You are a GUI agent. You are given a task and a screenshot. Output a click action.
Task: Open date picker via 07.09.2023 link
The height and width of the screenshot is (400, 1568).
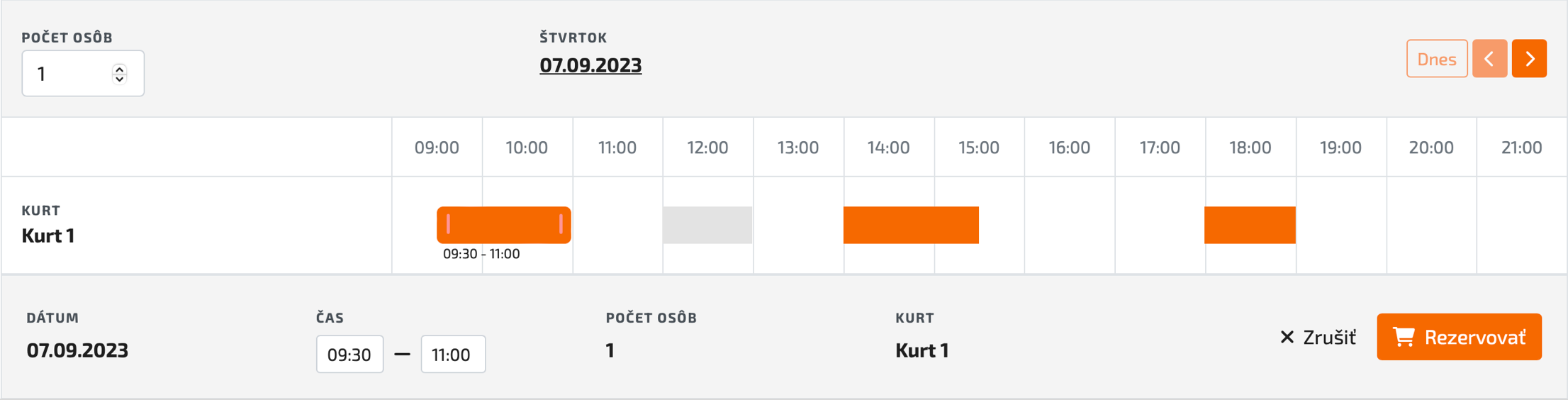tap(590, 65)
